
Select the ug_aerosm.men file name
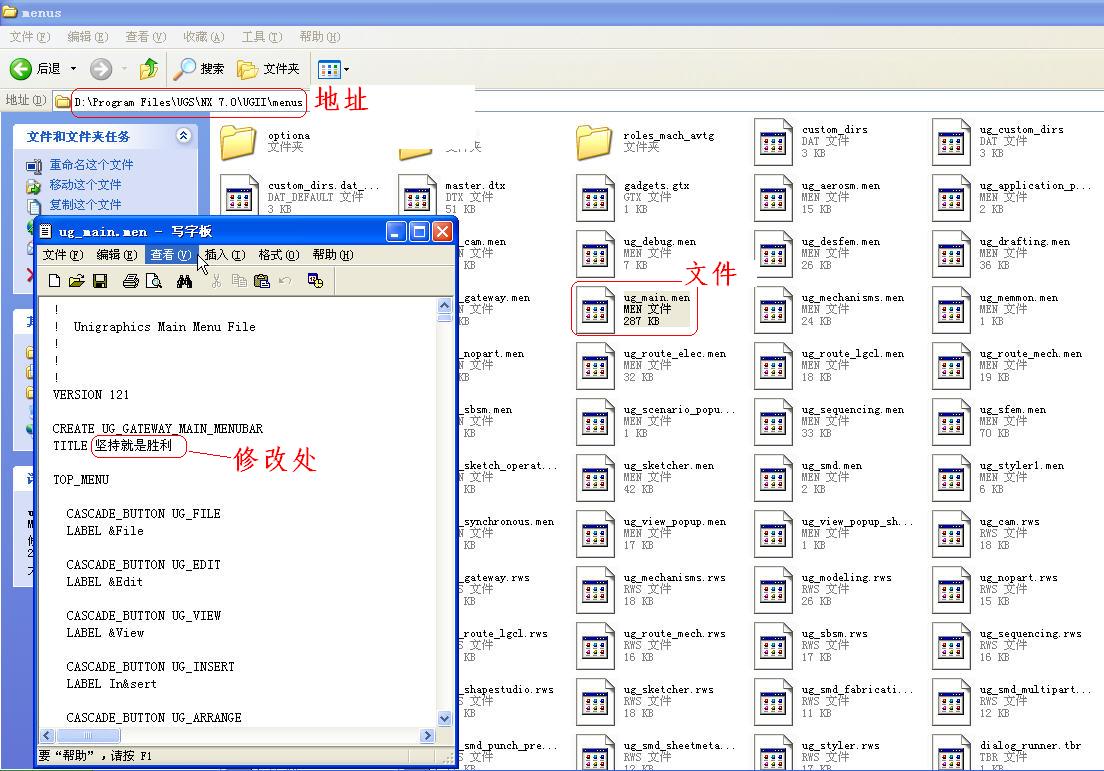click(841, 186)
